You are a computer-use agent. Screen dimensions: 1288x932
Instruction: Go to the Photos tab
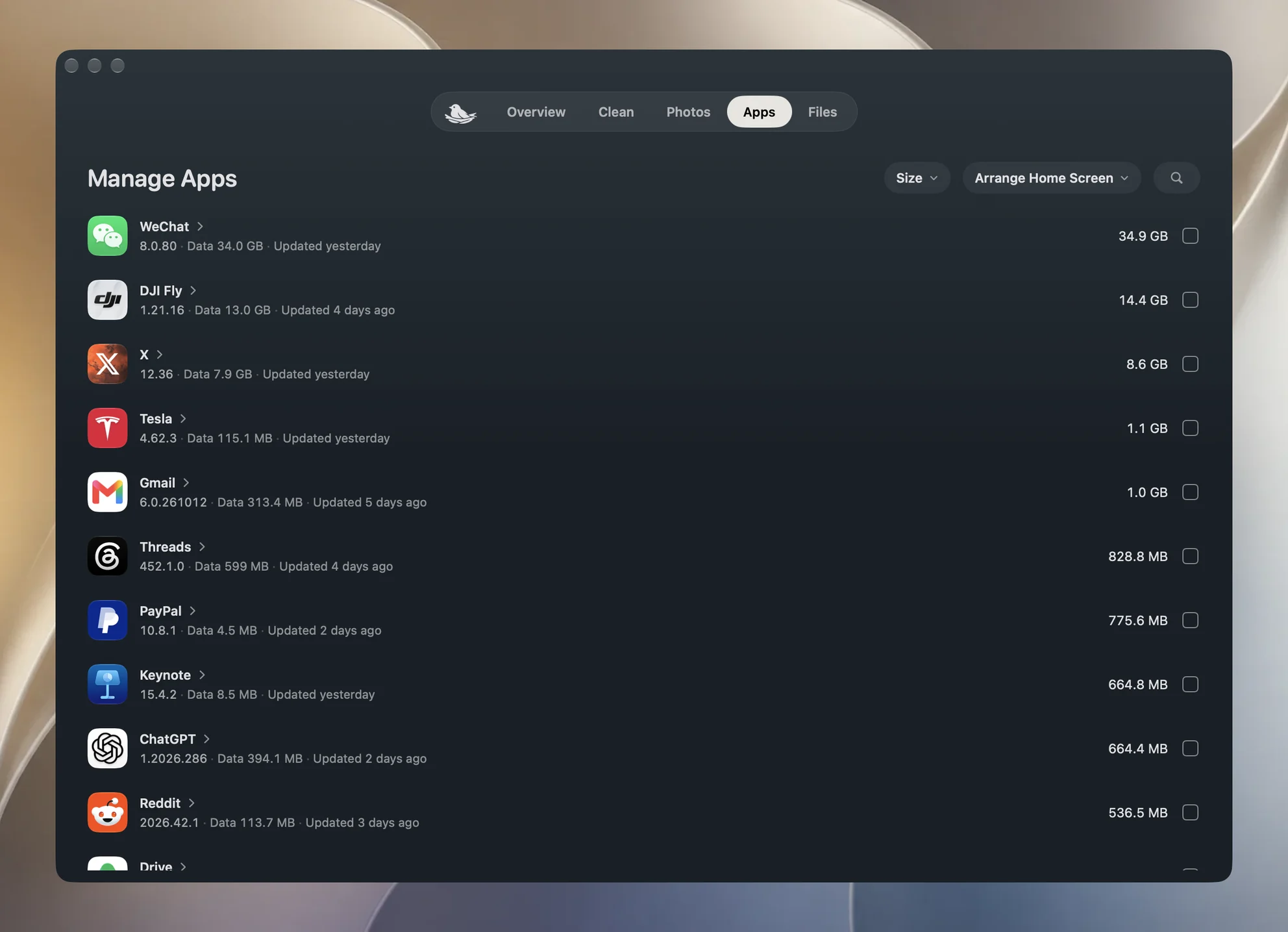point(688,112)
